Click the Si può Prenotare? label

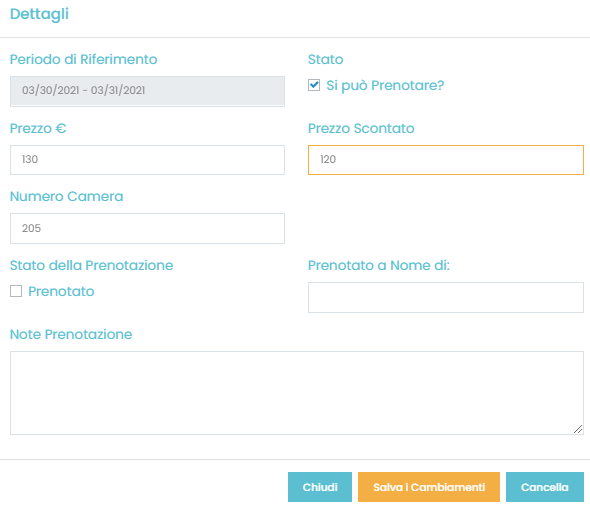(x=385, y=85)
